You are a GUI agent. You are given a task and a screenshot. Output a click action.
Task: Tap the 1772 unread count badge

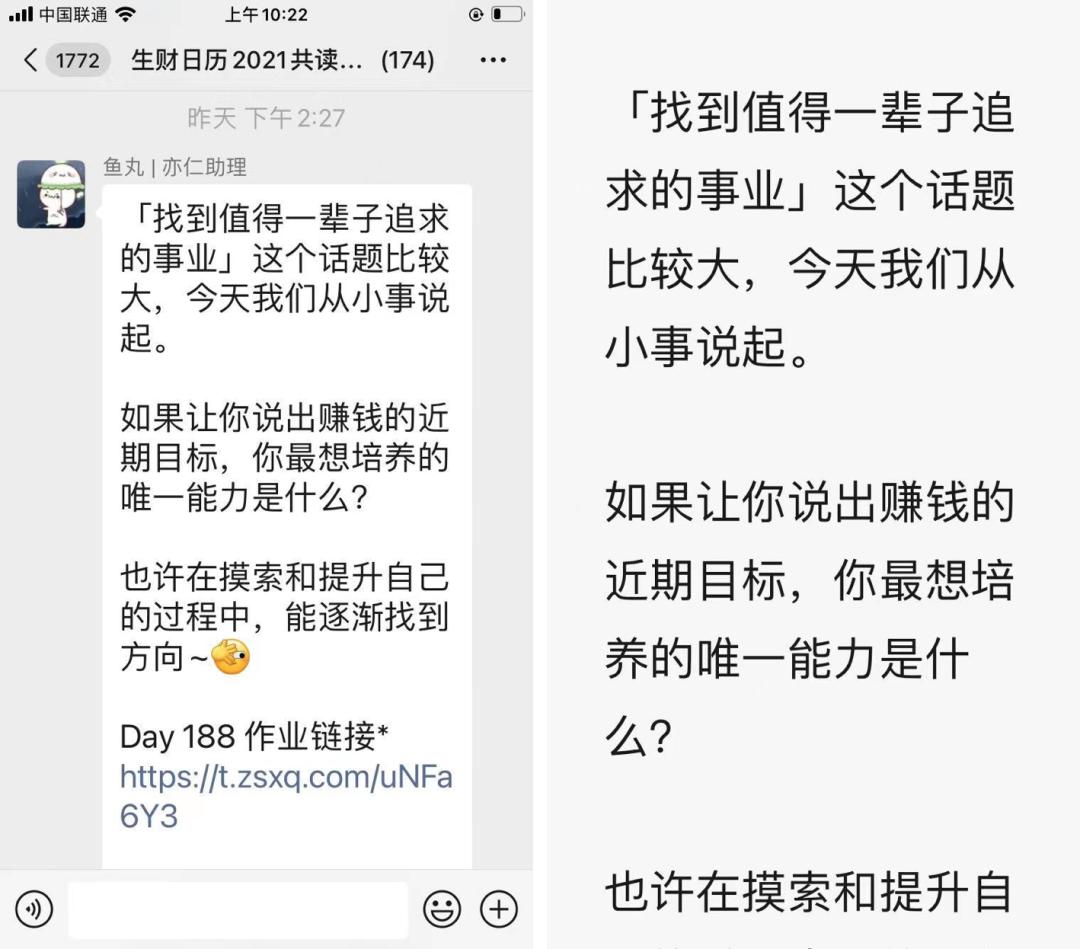[x=77, y=61]
